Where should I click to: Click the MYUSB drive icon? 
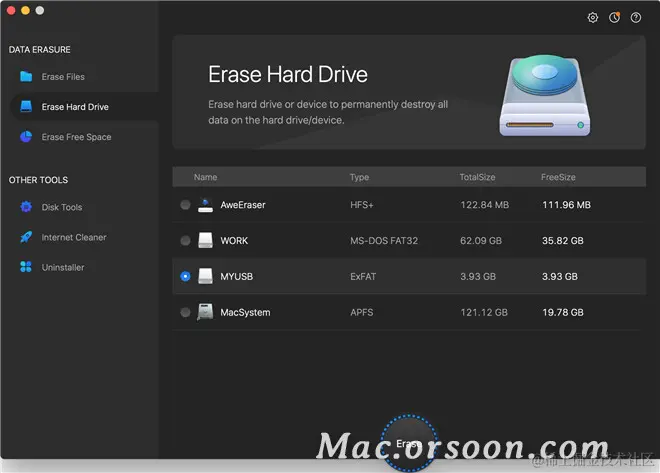205,276
